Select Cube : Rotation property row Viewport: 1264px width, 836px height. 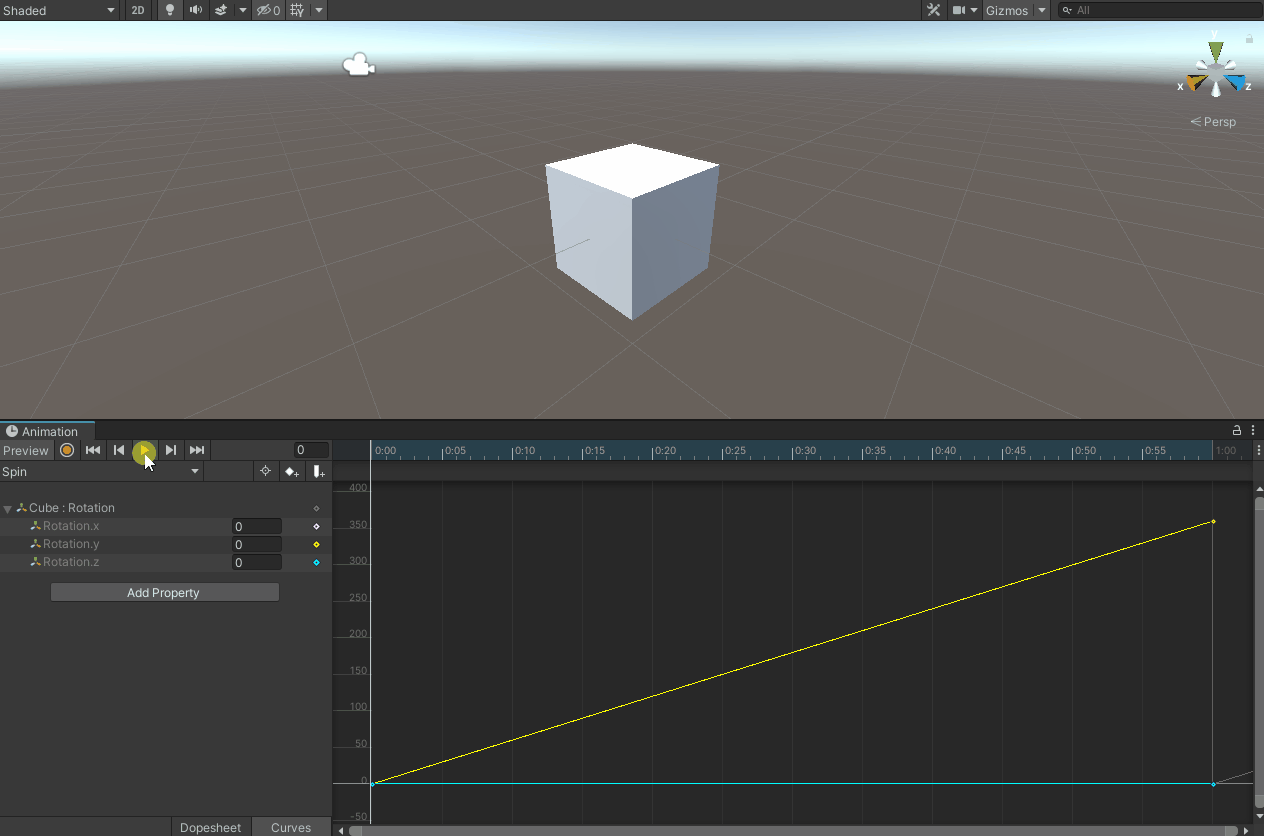point(165,508)
